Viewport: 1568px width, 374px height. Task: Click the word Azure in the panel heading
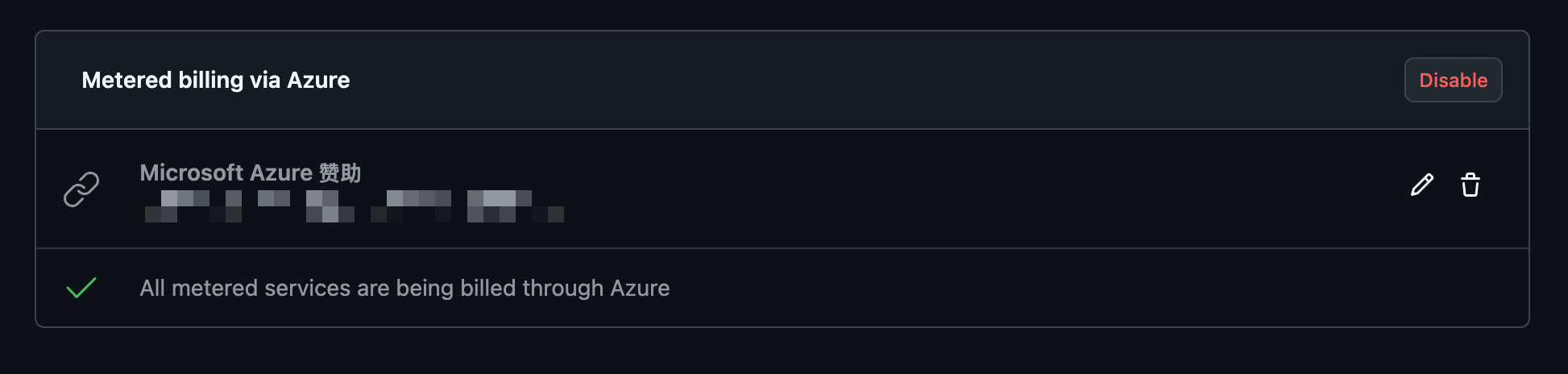point(318,80)
